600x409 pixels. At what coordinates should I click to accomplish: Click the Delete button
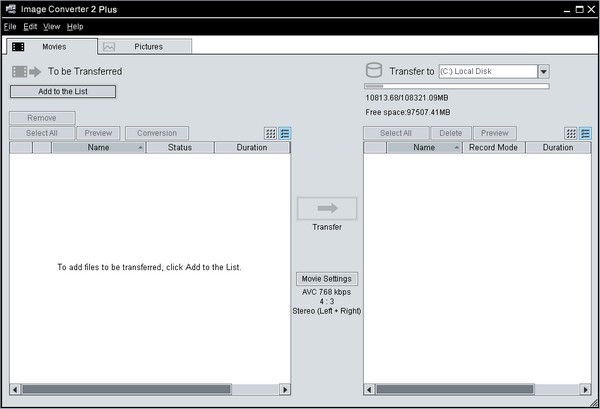click(x=451, y=133)
